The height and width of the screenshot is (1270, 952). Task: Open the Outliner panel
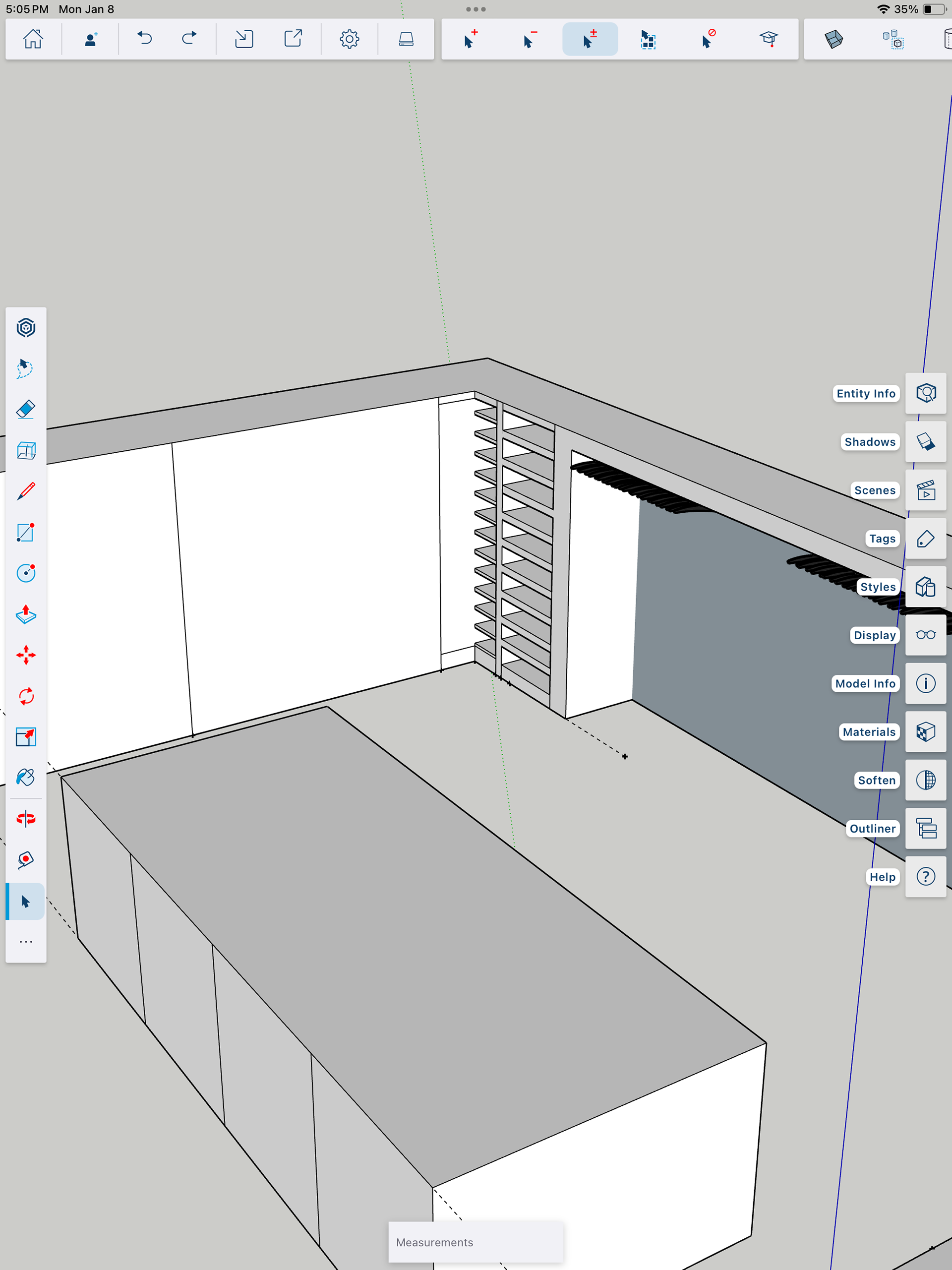tap(926, 829)
